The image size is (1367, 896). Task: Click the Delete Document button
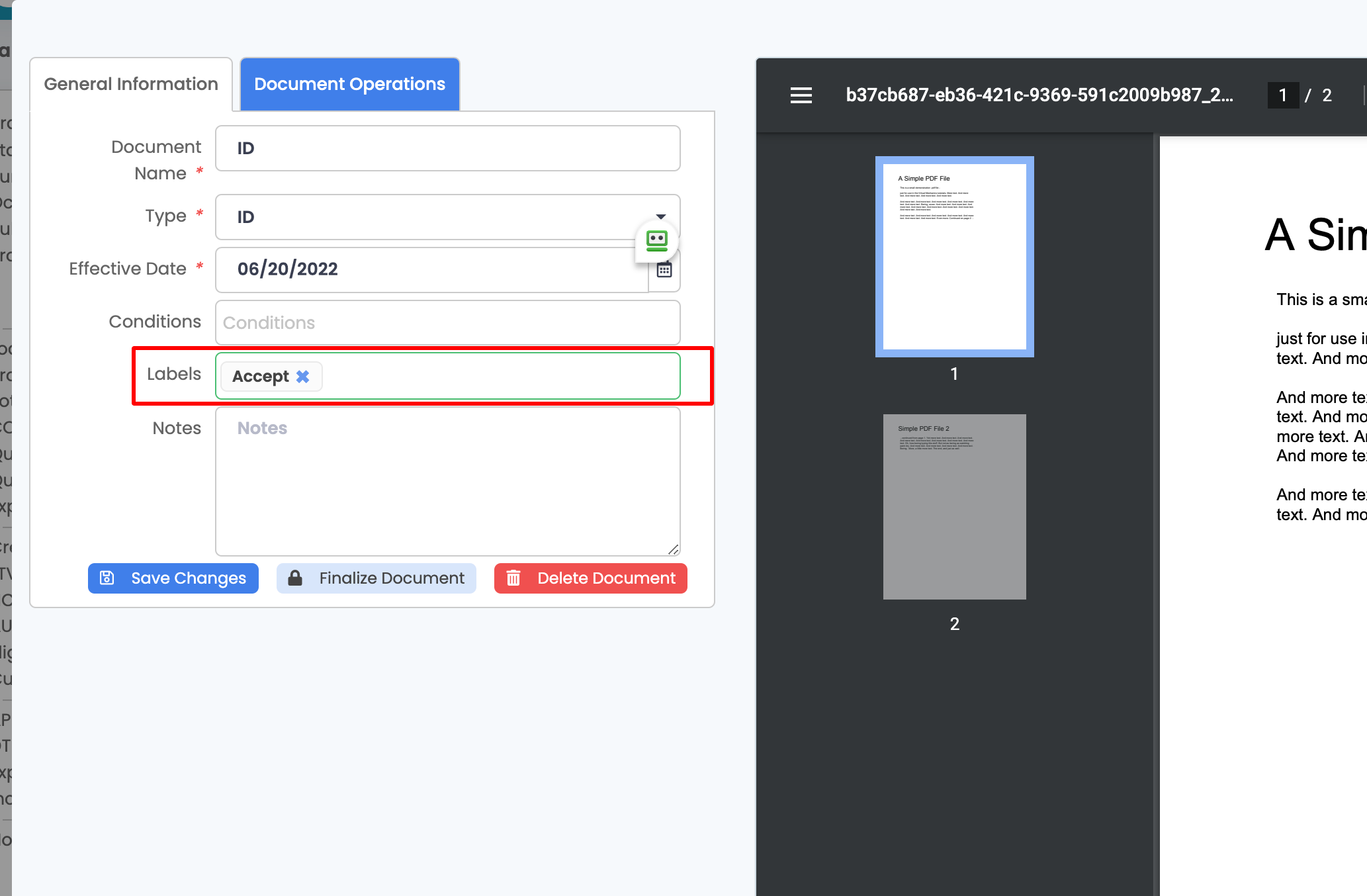click(x=591, y=578)
